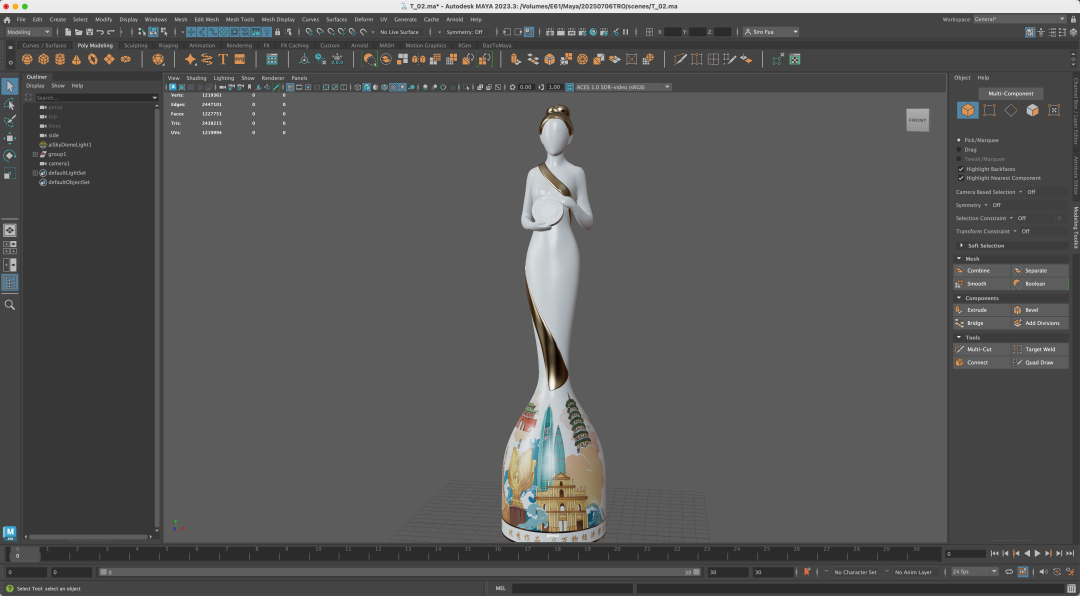Select the Type text tool icon
Screen dimensions: 1080x596
pos(223,59)
